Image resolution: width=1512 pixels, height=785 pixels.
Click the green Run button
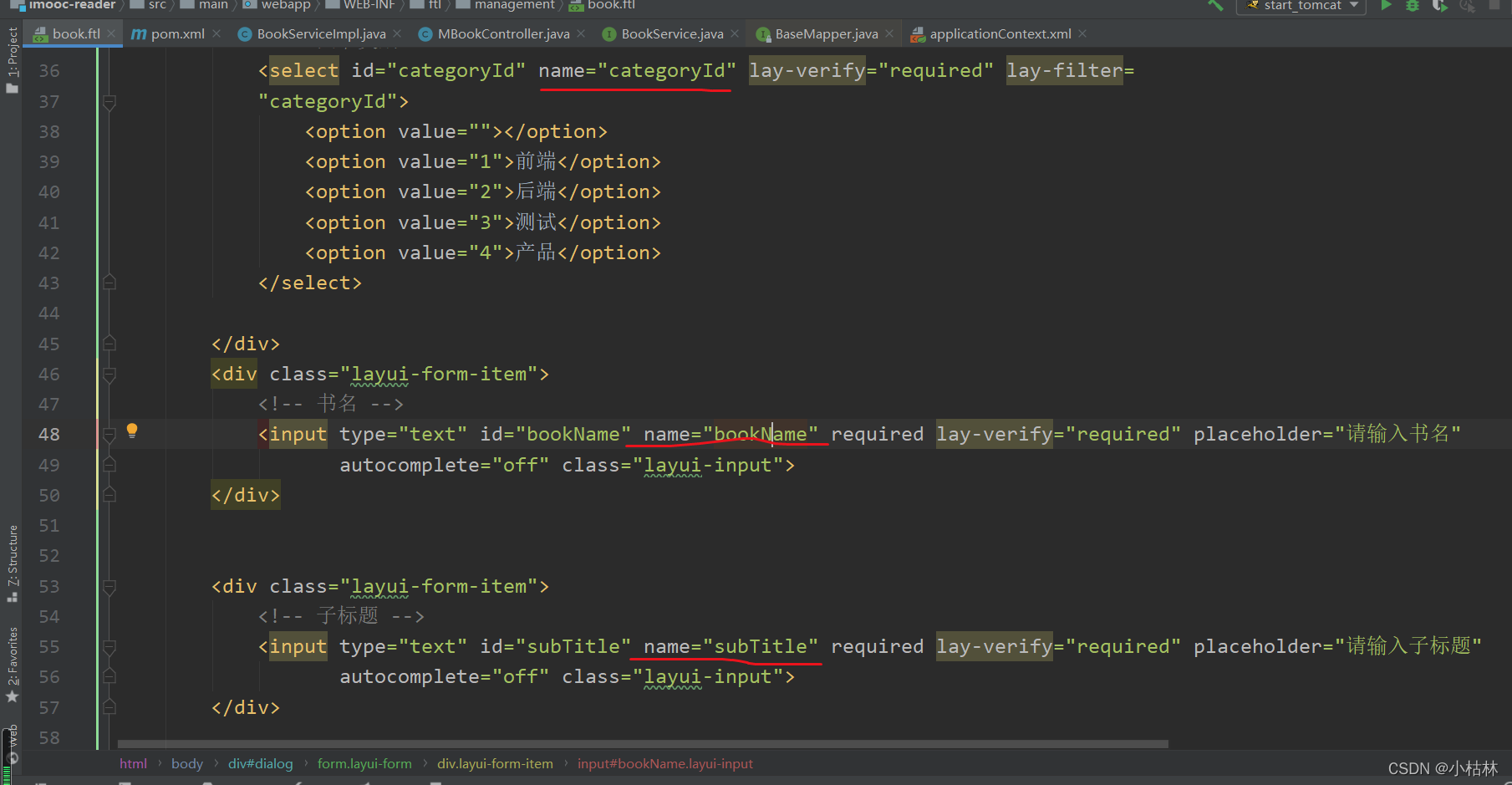click(1386, 5)
